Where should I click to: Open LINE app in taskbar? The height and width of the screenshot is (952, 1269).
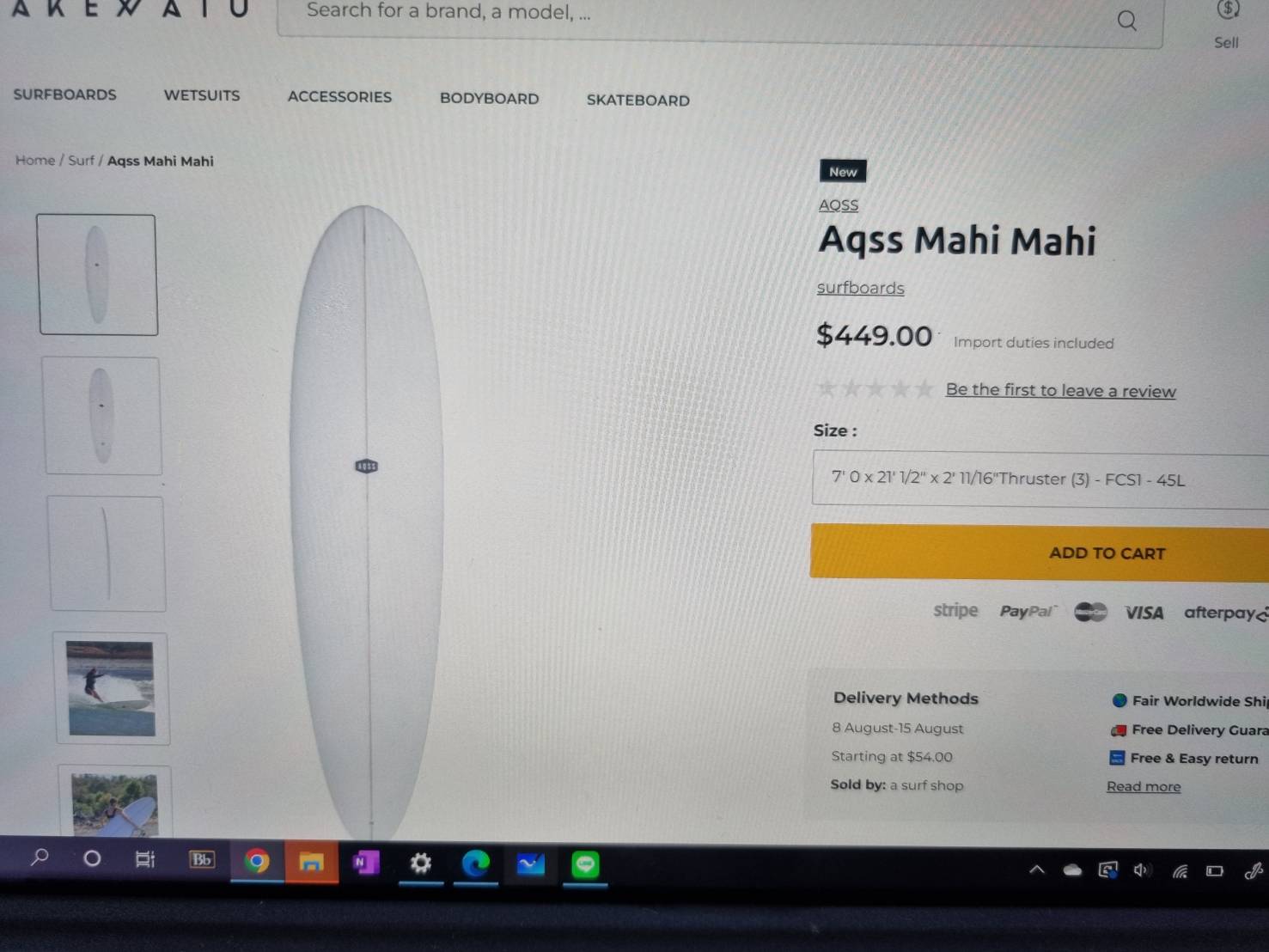coord(585,864)
